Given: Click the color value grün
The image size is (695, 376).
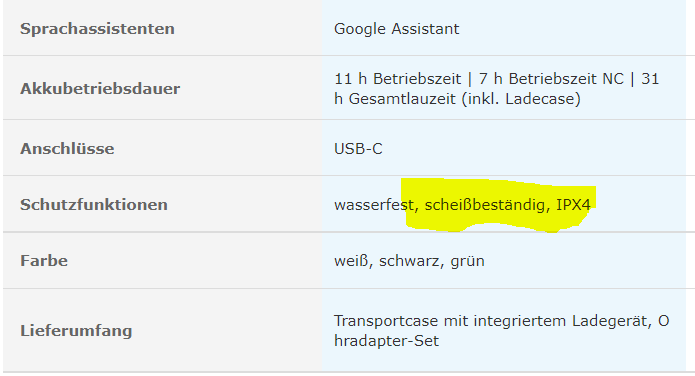Looking at the screenshot, I should pos(467,261).
